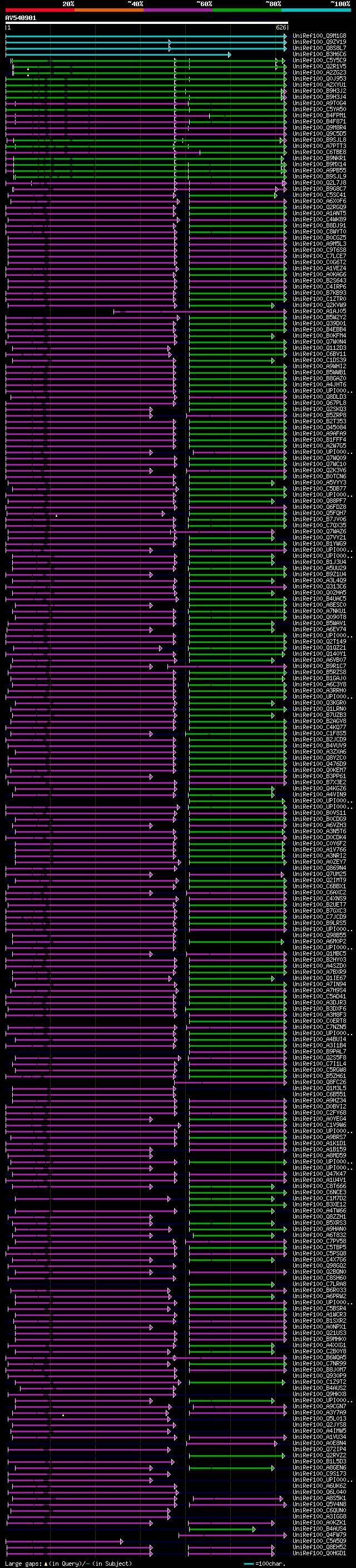This screenshot has height=1568, width=356.
Task: Open hit UniRef100_Q8S8L7
Action: (319, 48)
